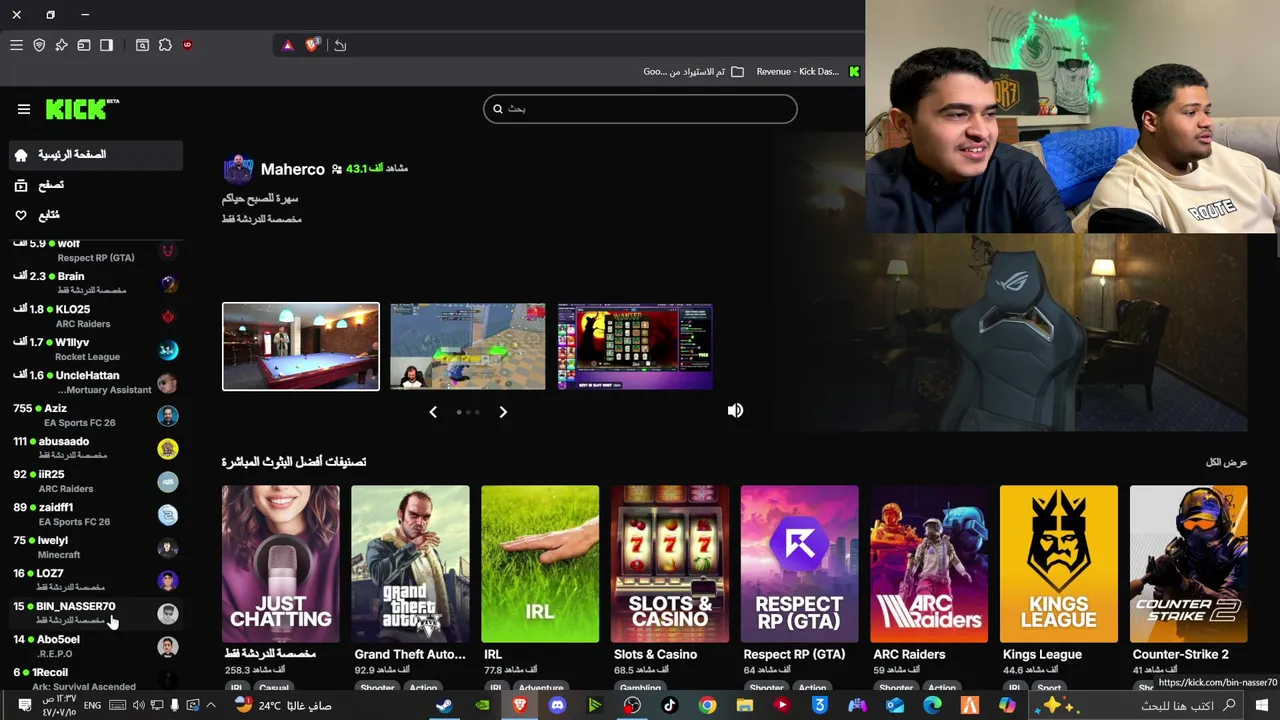
Task: Open the browse sidebar item
Action: 95,185
